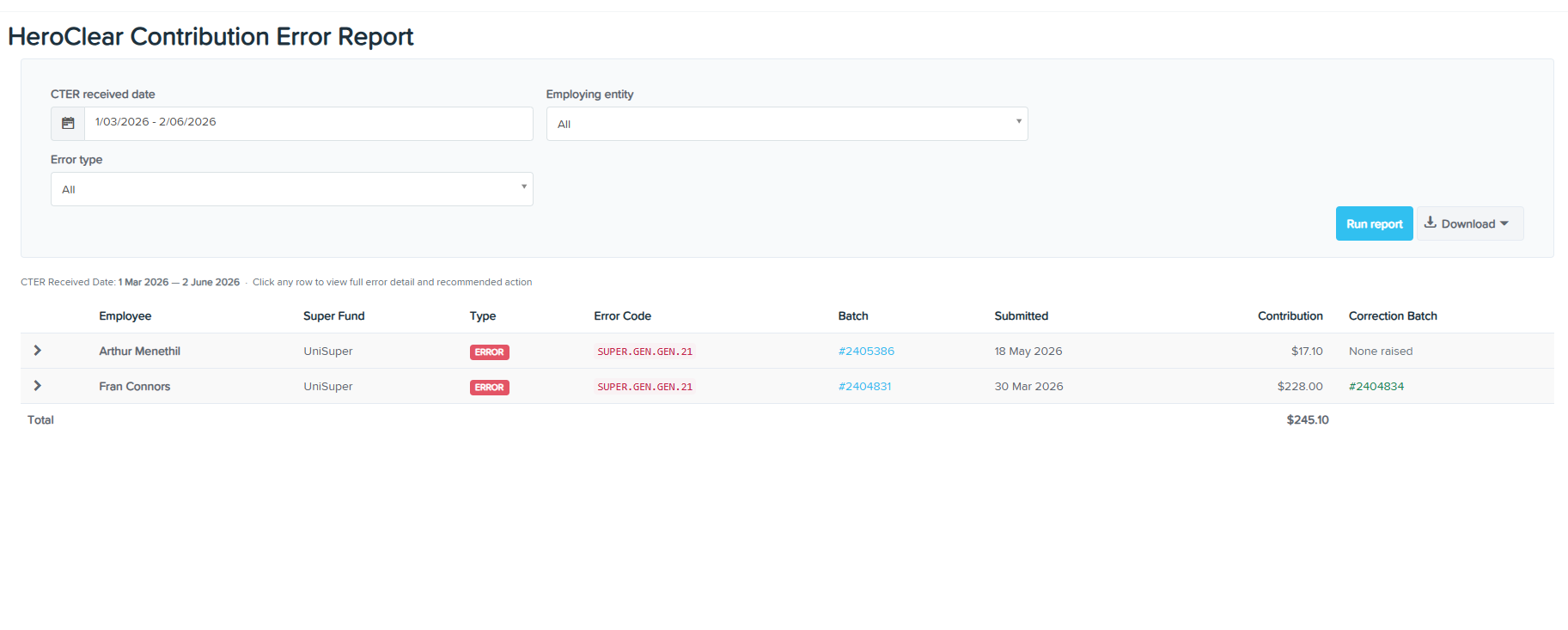1568x630 pixels.
Task: Click UniSuper in Arthur Menethil's row
Action: click(328, 352)
